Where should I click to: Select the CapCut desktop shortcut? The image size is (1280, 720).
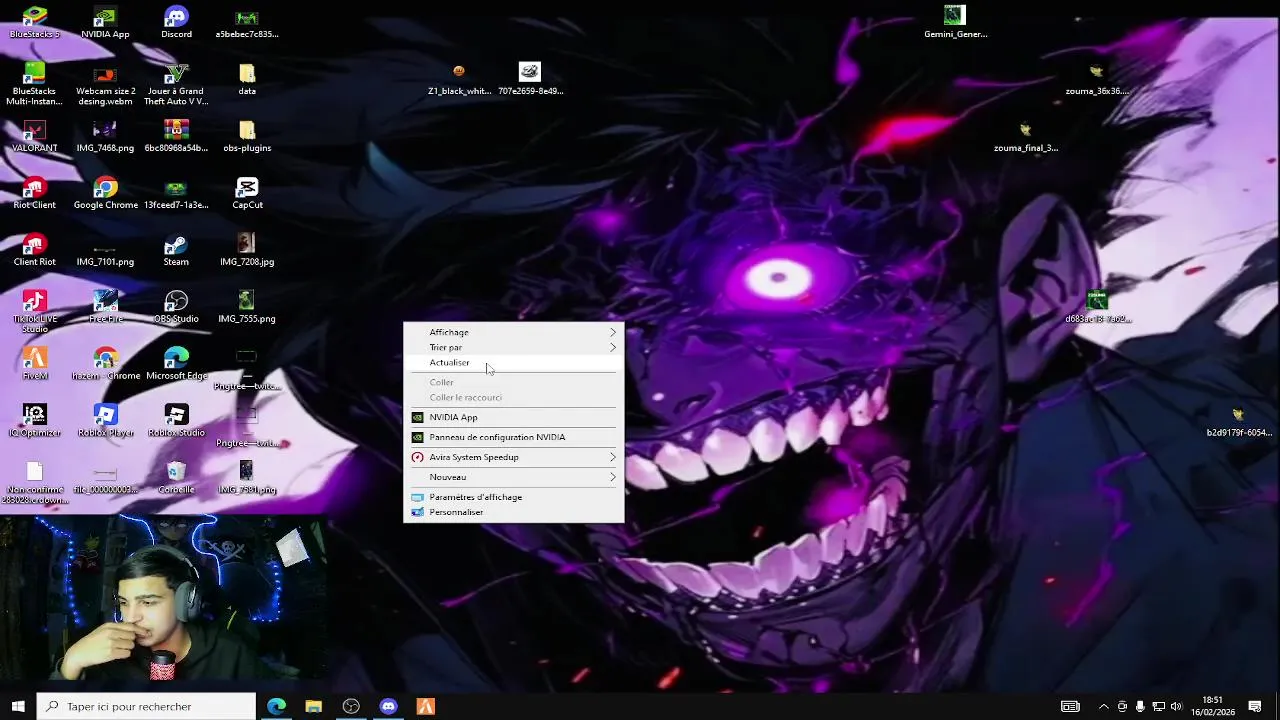click(247, 193)
